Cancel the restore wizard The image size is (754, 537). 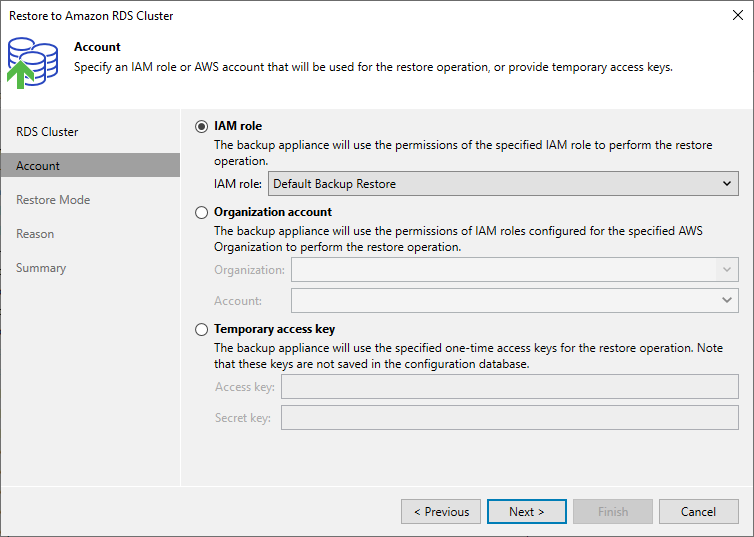(x=699, y=512)
